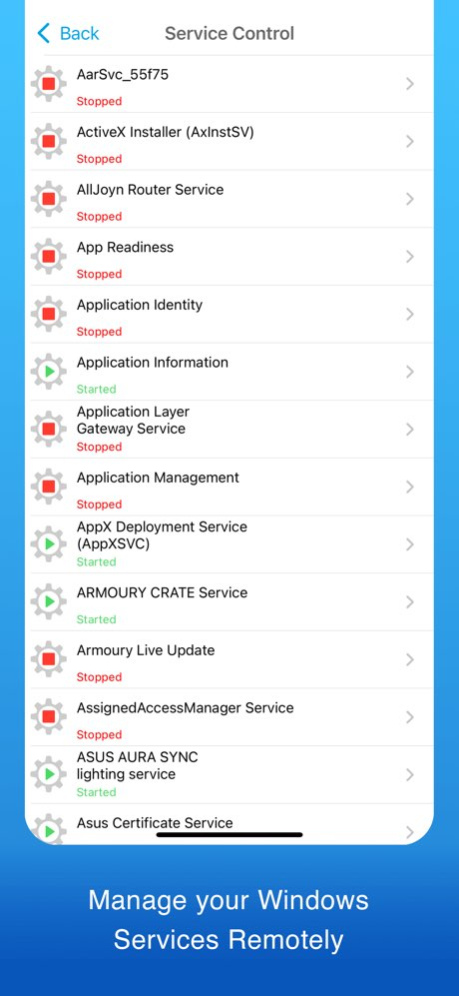Open AppX Deployment Service via its chevron
The height and width of the screenshot is (996, 459).
pos(410,544)
